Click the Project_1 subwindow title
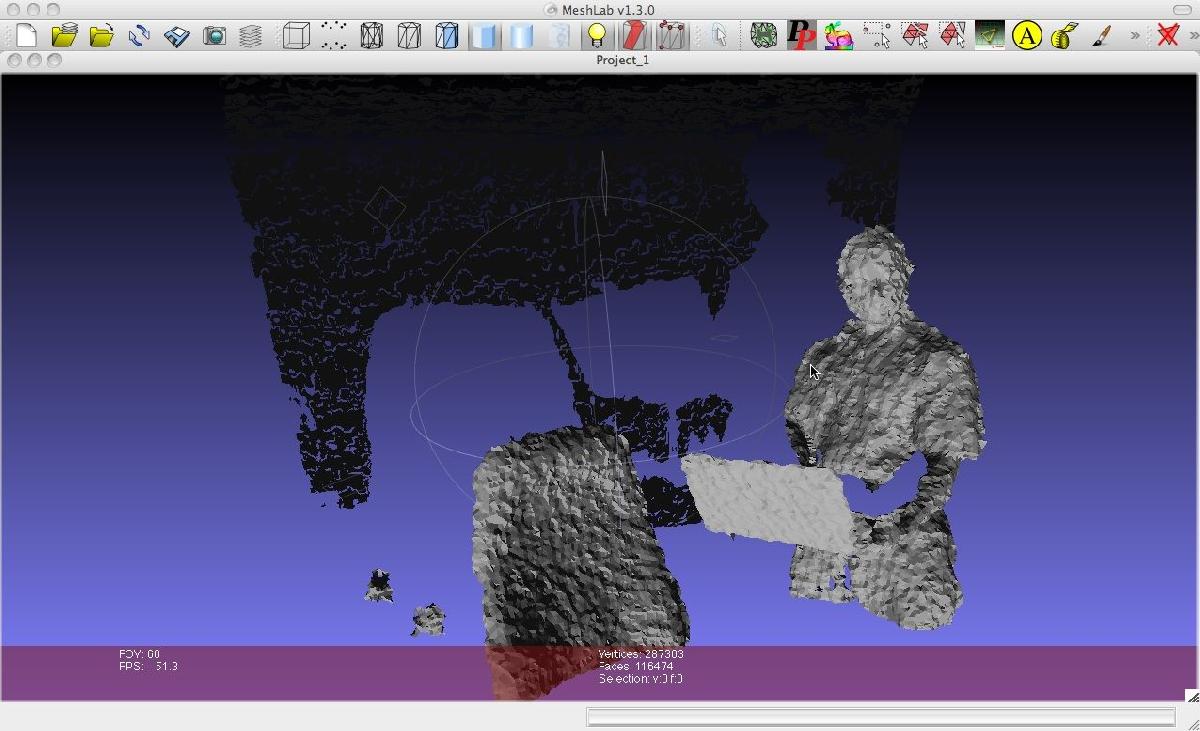 tap(622, 60)
